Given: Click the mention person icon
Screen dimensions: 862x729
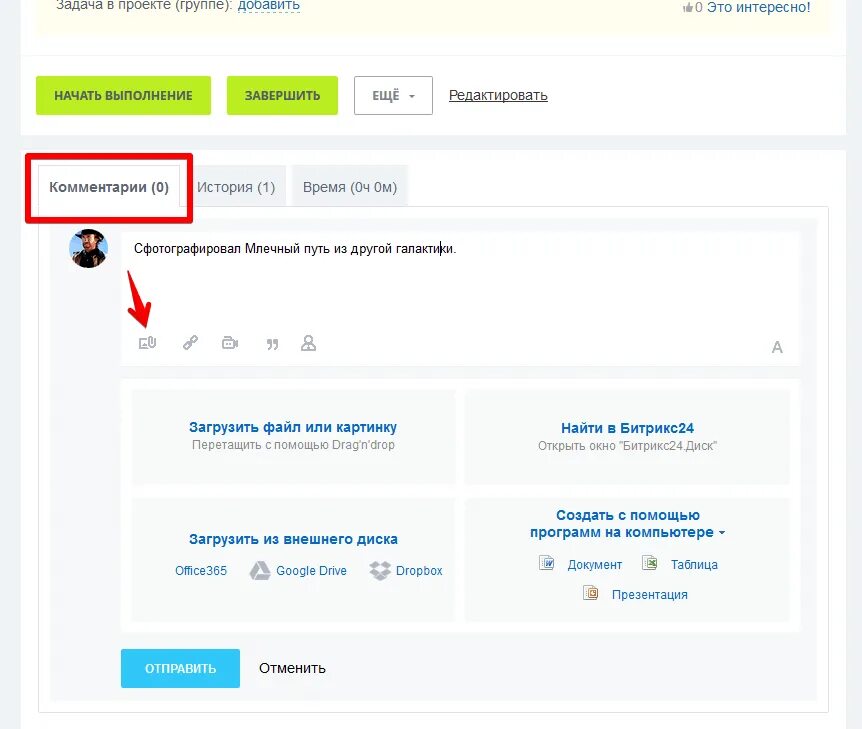Looking at the screenshot, I should point(308,343).
